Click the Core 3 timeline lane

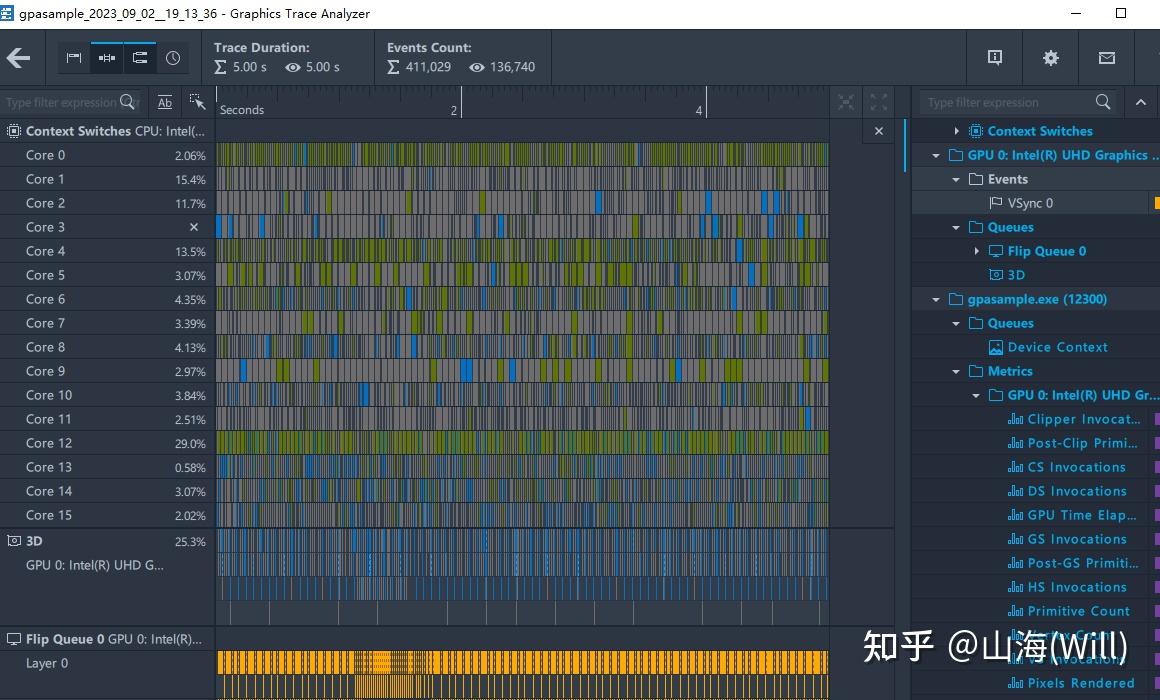tap(522, 226)
